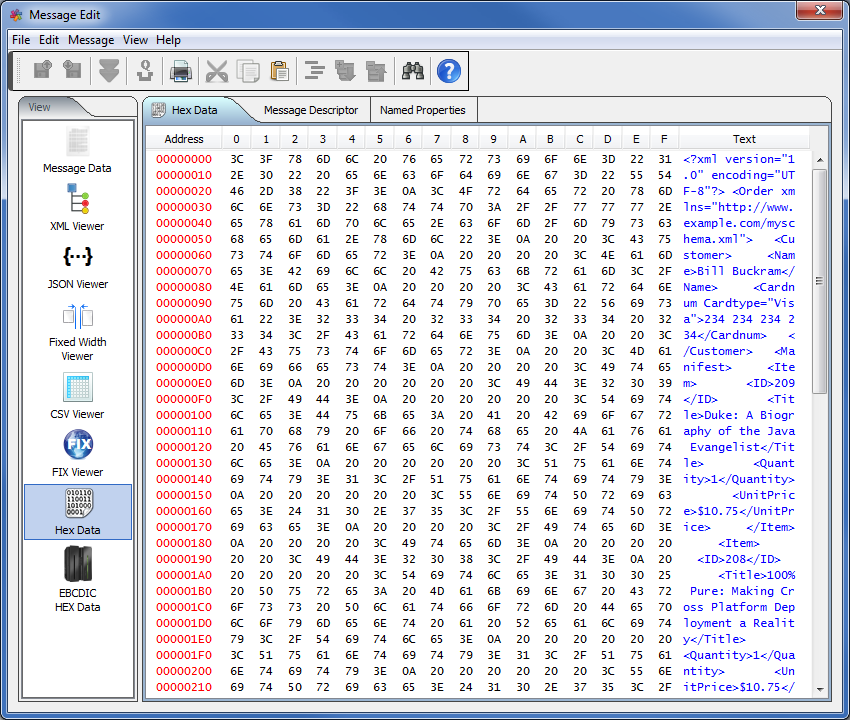Click text 'example.com/mysc'
The image size is (850, 720).
pyautogui.click(x=739, y=223)
